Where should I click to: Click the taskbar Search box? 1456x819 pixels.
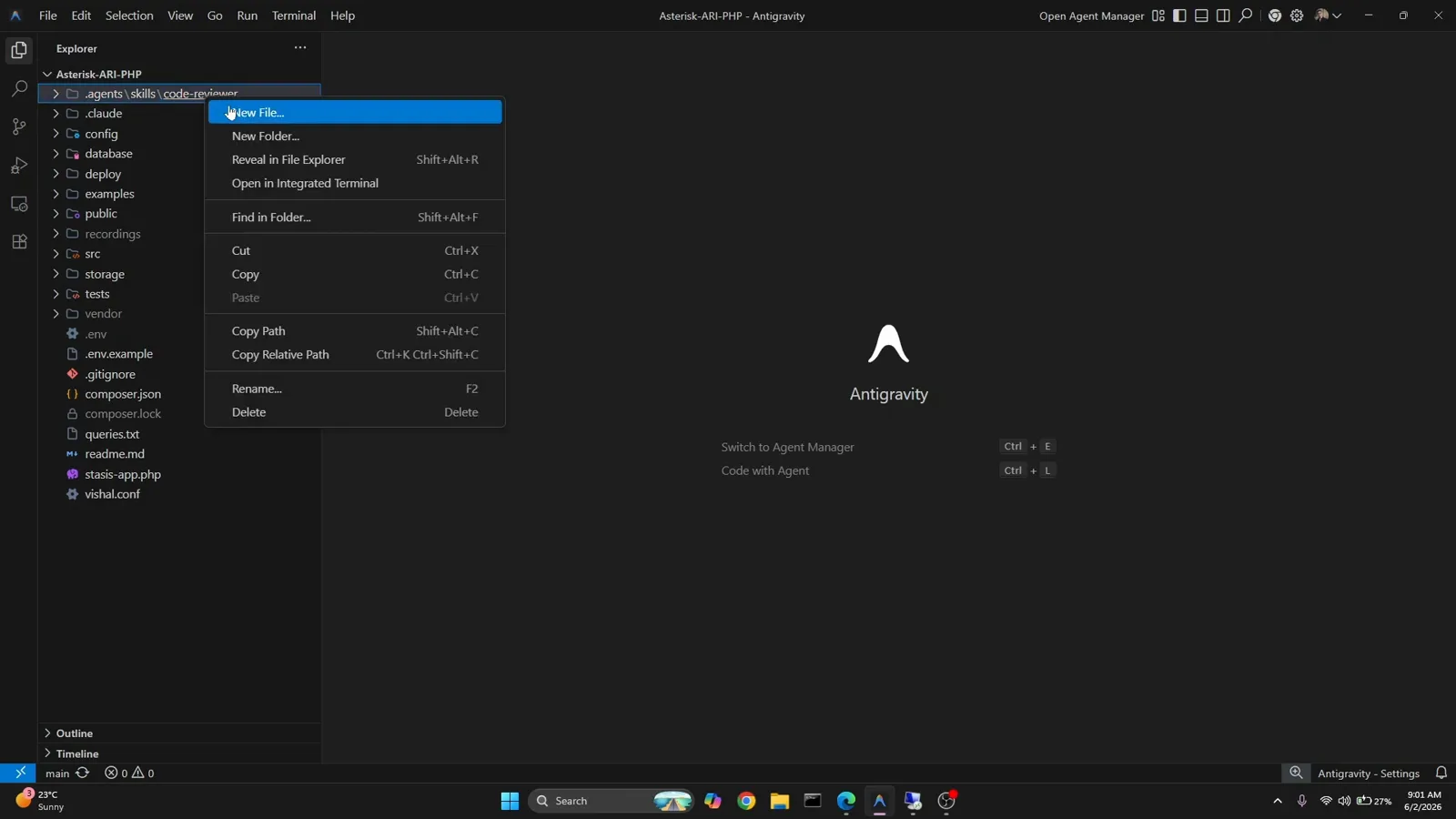coord(611,801)
